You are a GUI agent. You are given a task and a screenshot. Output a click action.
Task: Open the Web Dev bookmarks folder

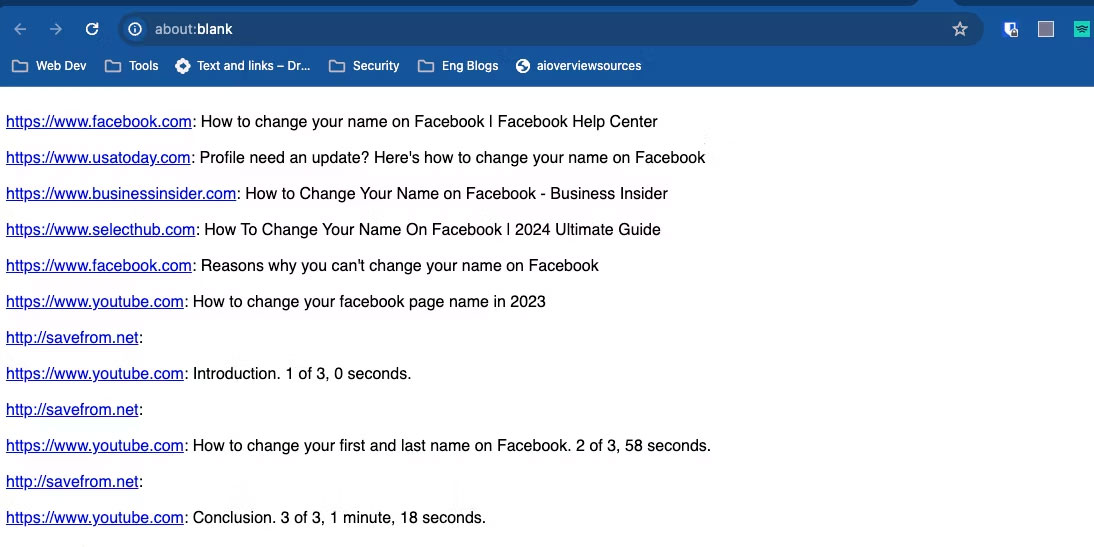click(49, 66)
